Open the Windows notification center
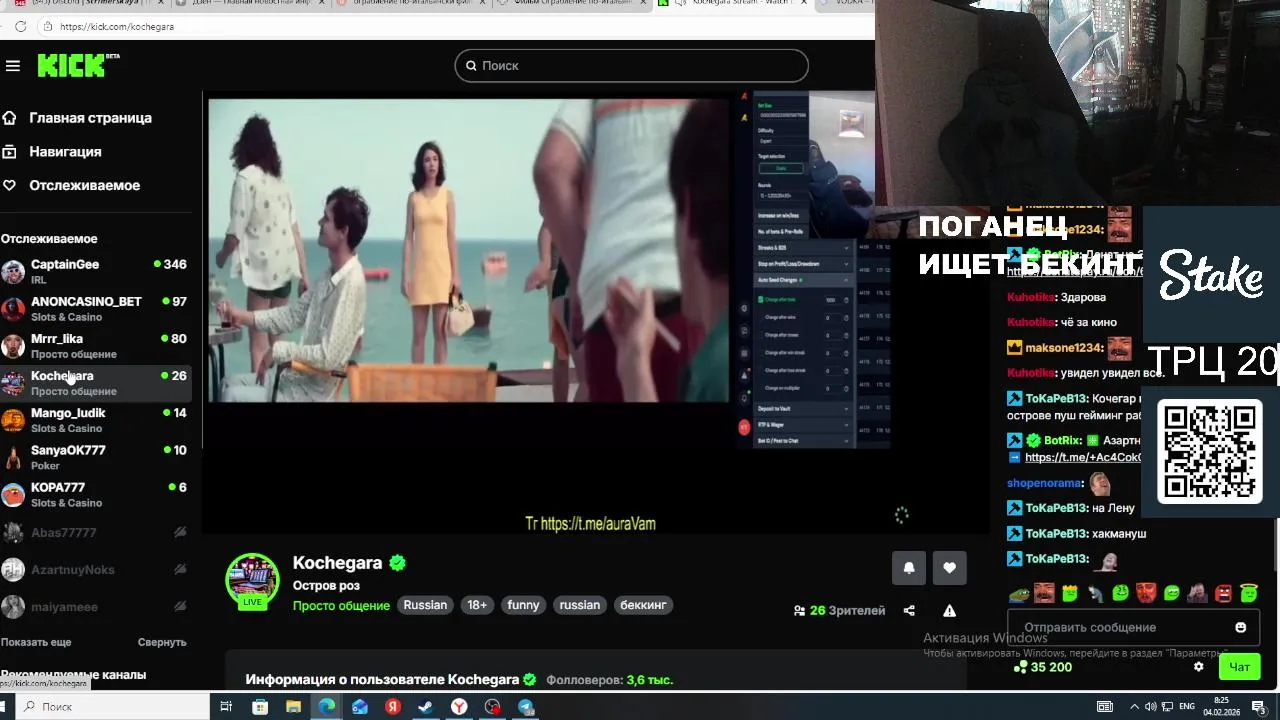 (1259, 707)
